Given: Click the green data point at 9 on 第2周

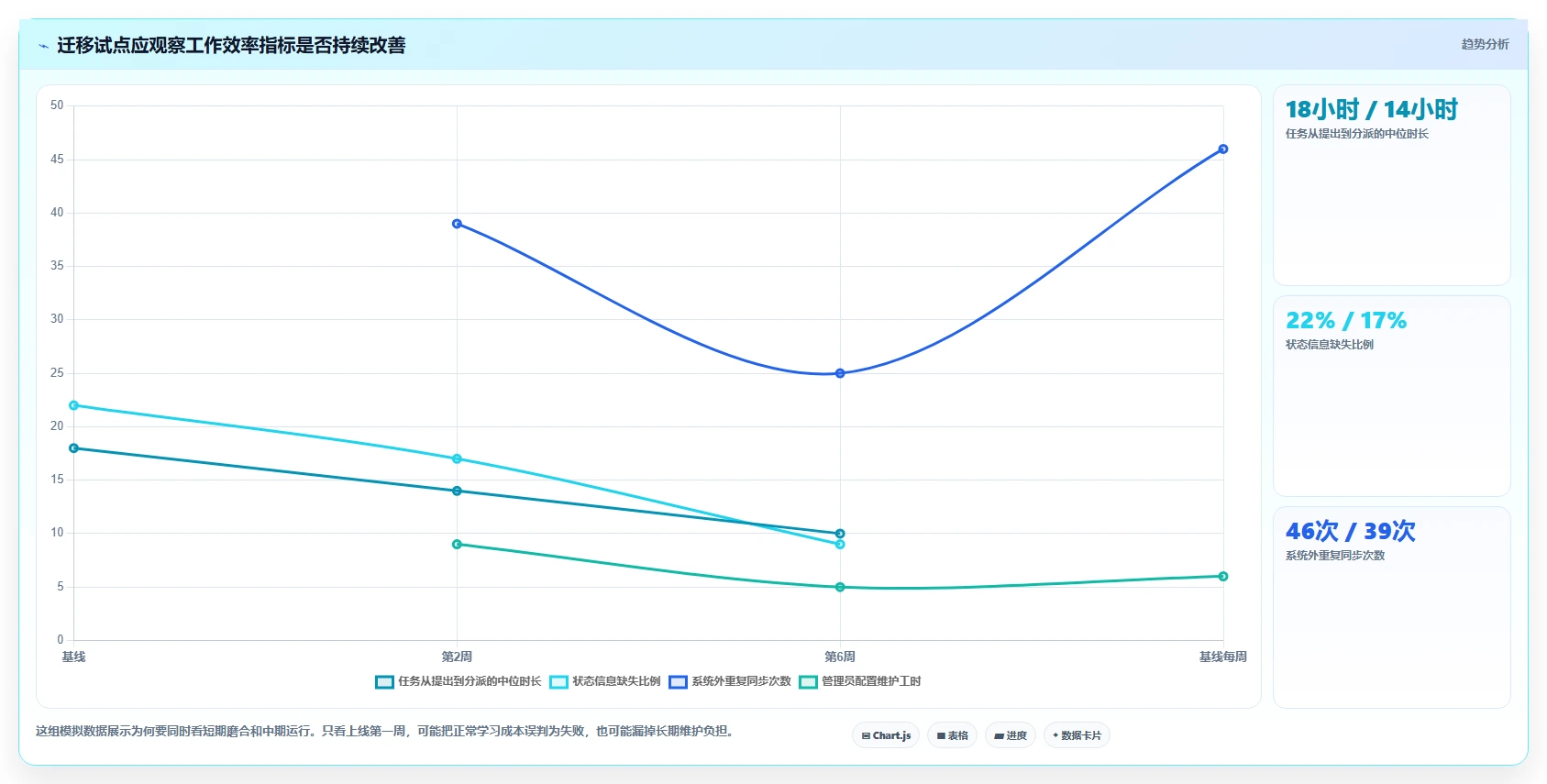Looking at the screenshot, I should [457, 544].
